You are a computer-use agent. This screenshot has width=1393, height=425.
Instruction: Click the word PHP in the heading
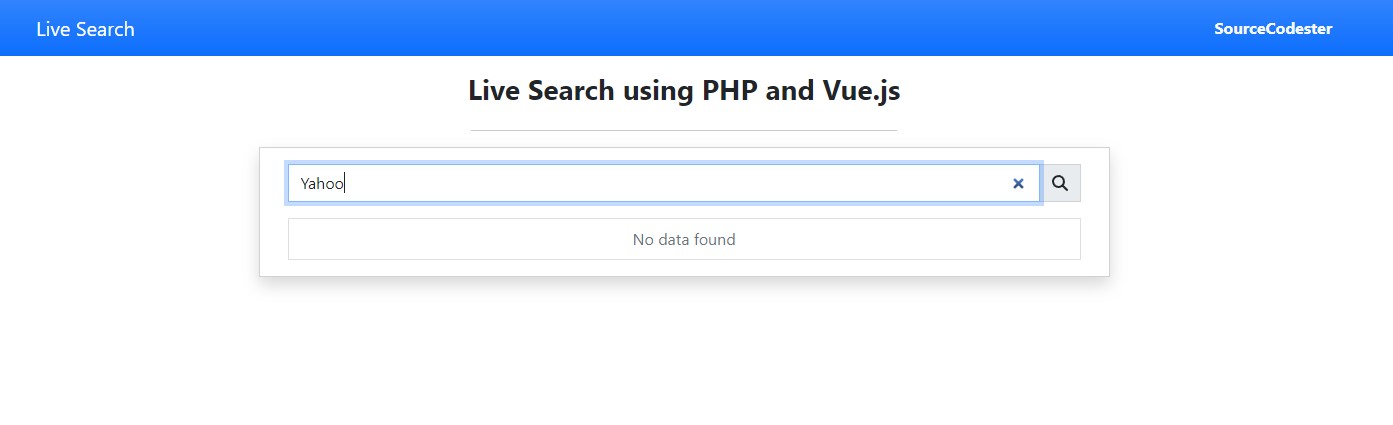pyautogui.click(x=729, y=91)
